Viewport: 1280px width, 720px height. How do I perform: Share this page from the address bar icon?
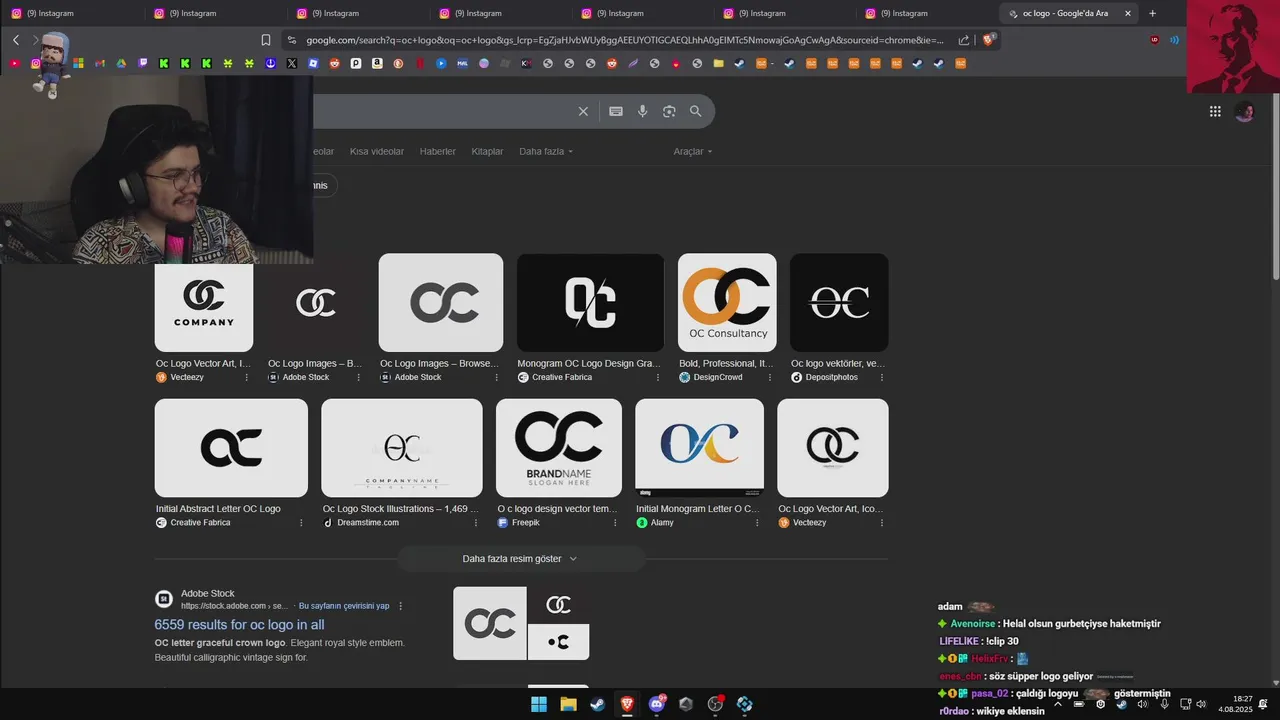point(964,40)
